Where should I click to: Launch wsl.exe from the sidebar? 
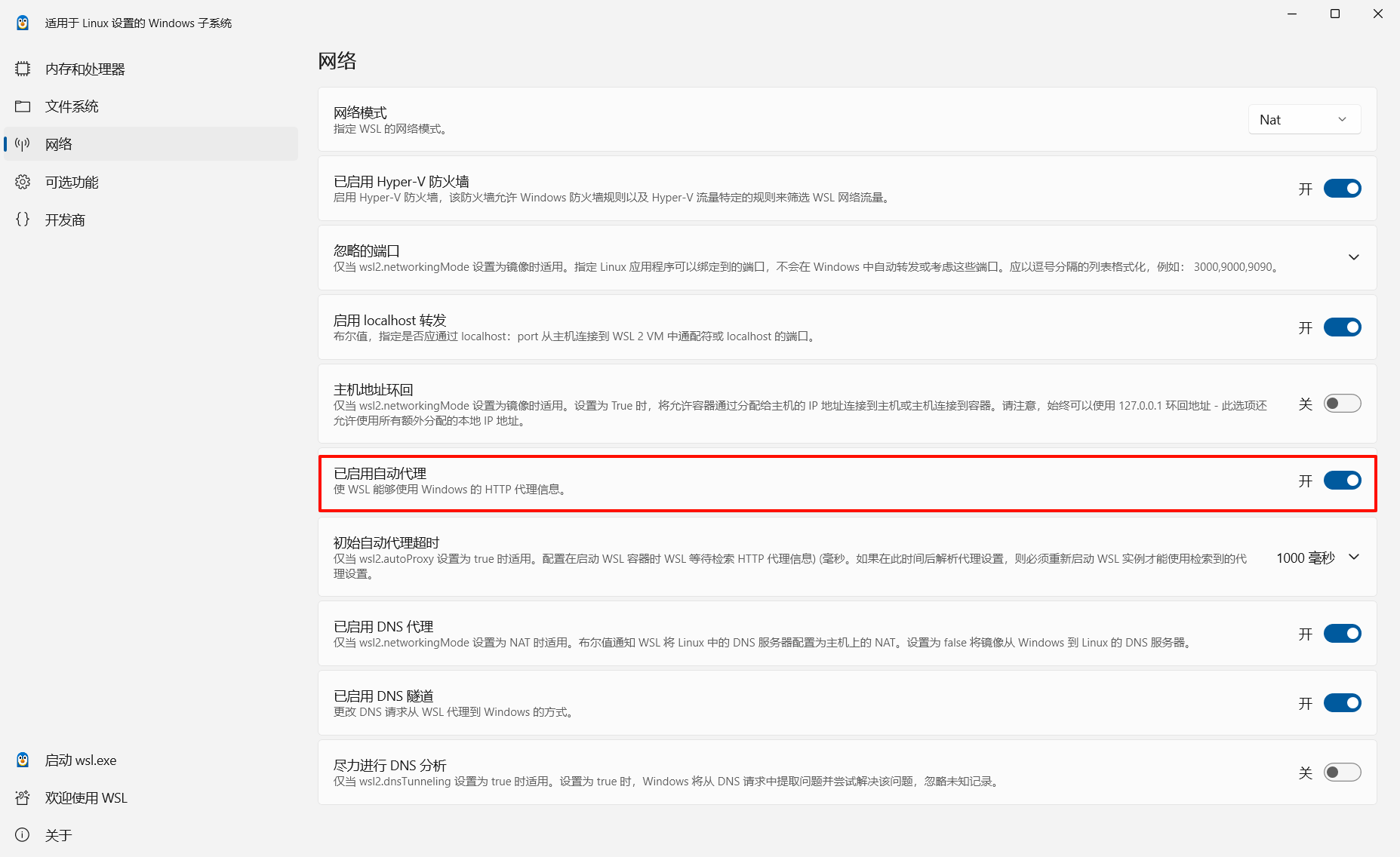pyautogui.click(x=151, y=760)
